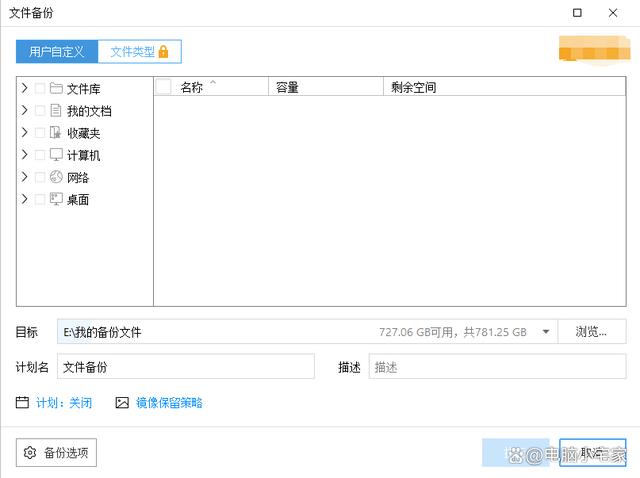Select the 桌面 tree label
This screenshot has width=640, height=478.
[78, 200]
